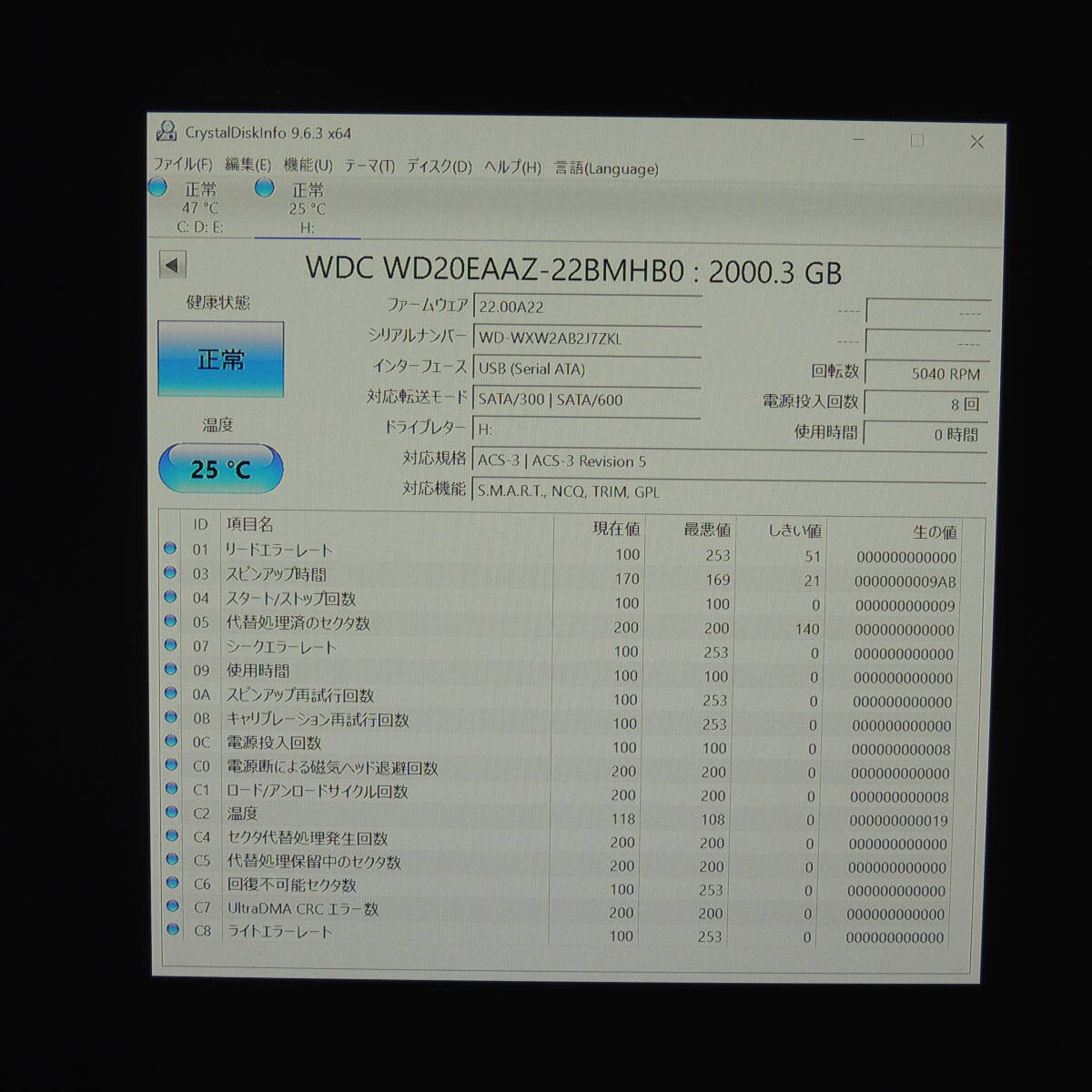The image size is (1092, 1092).
Task: Click status dot for C0 磁気ヘッド退避回数
Action: (171, 766)
